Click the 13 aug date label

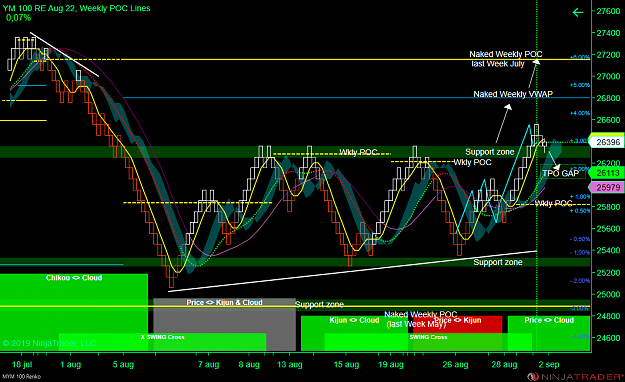[290, 364]
